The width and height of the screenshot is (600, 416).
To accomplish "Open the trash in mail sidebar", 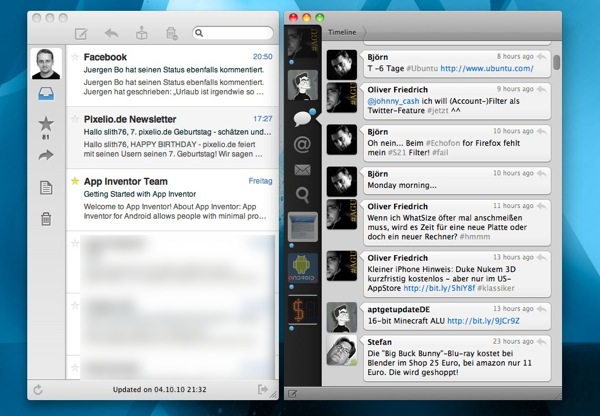I will point(46,219).
